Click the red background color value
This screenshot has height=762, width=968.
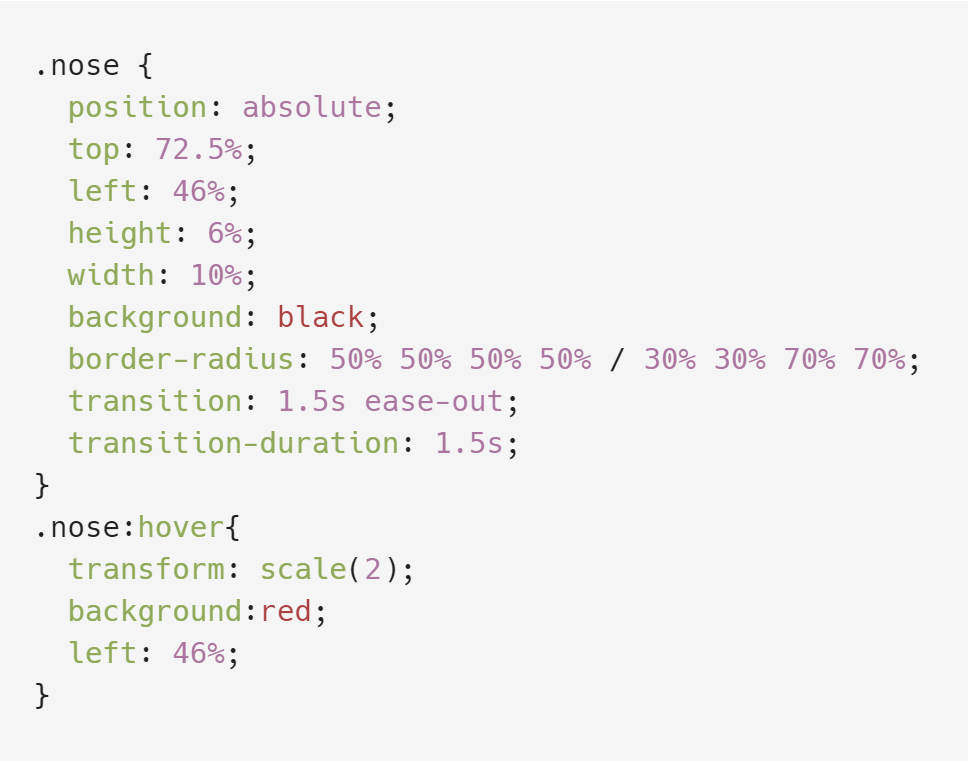[286, 611]
